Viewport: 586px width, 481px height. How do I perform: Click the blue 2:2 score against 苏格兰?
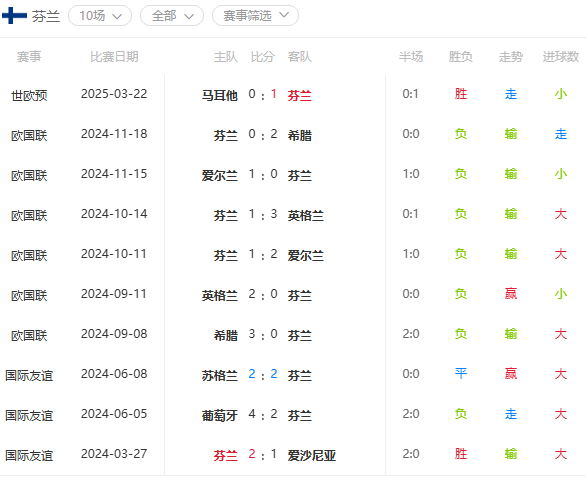point(263,374)
